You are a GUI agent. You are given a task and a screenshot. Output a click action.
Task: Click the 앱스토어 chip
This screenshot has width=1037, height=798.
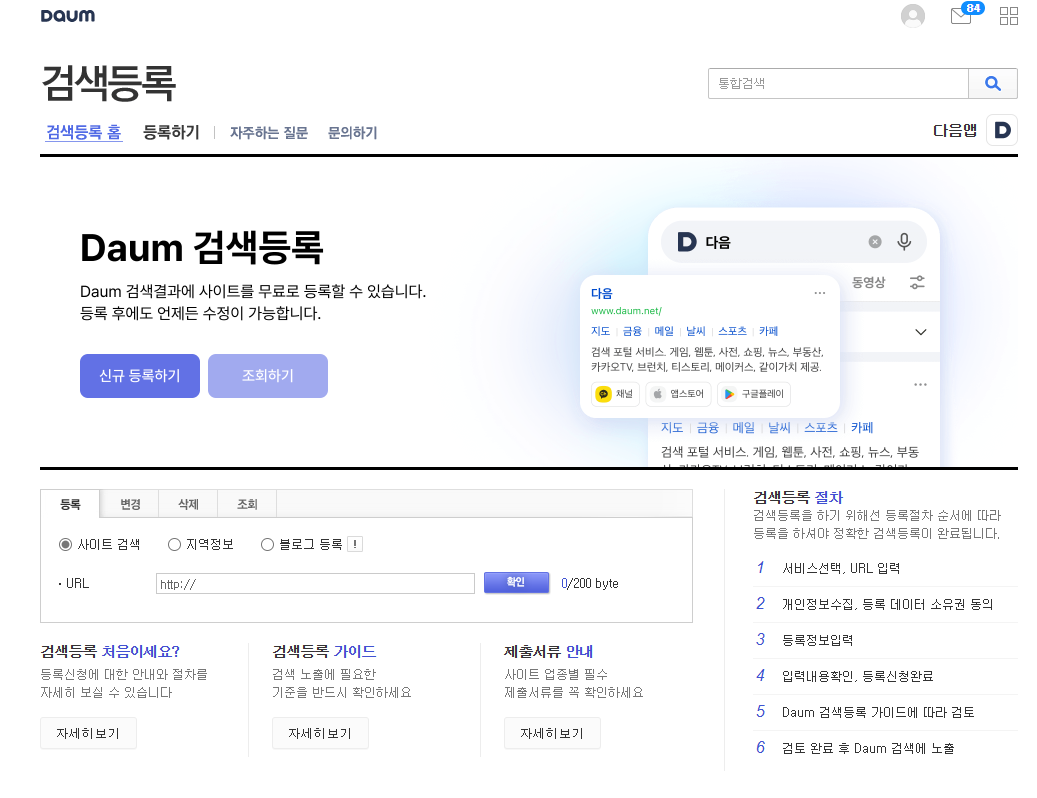point(679,394)
